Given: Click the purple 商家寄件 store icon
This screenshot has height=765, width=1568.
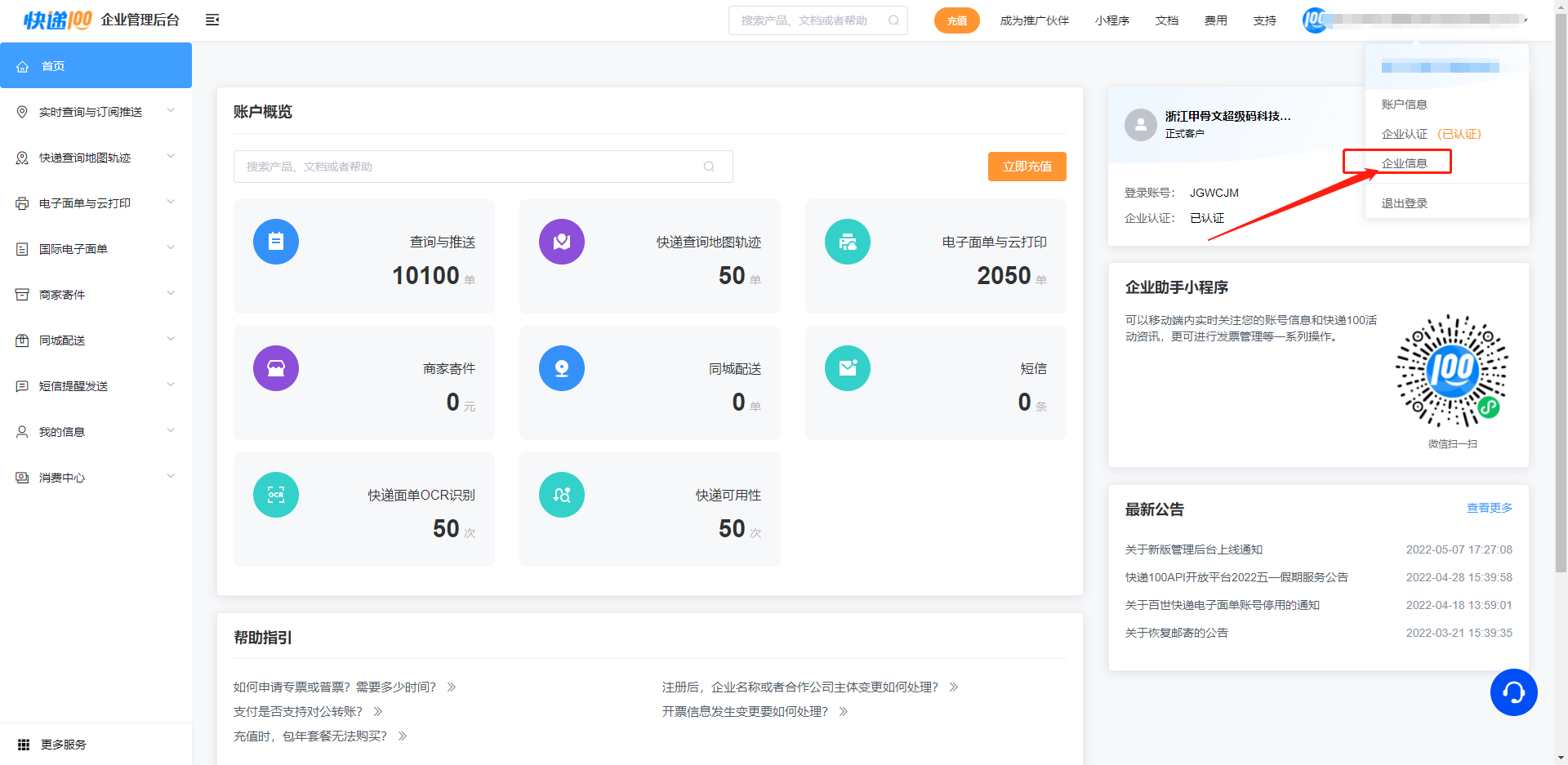Looking at the screenshot, I should 276,368.
